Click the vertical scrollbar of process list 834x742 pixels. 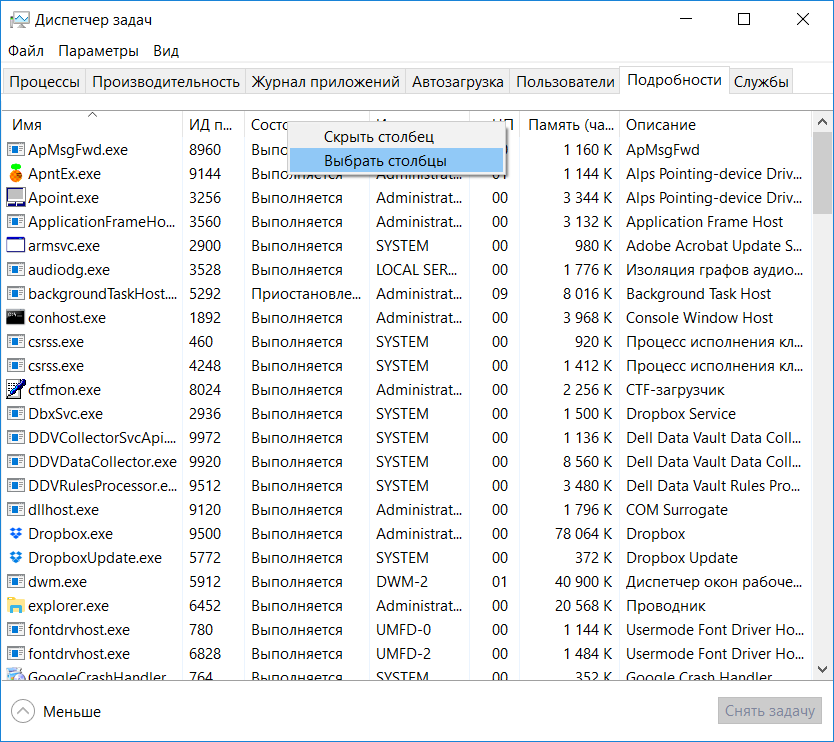tap(823, 400)
